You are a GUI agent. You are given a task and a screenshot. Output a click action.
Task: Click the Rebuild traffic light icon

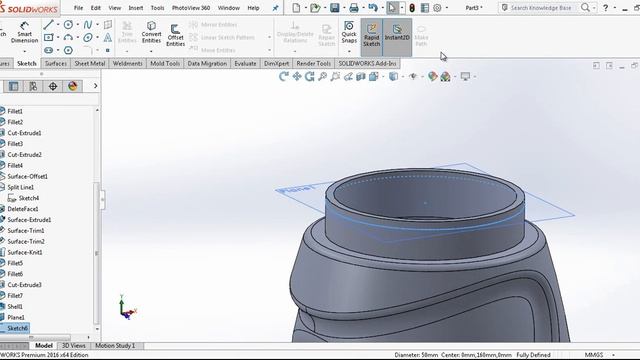pyautogui.click(x=412, y=8)
